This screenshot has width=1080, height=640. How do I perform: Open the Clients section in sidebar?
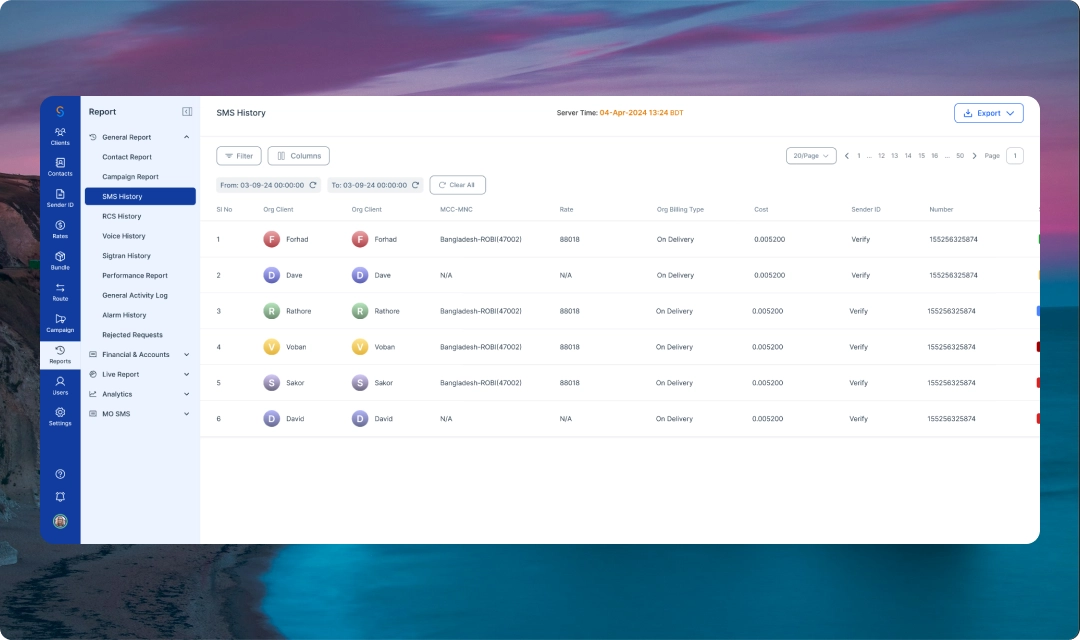[x=60, y=136]
